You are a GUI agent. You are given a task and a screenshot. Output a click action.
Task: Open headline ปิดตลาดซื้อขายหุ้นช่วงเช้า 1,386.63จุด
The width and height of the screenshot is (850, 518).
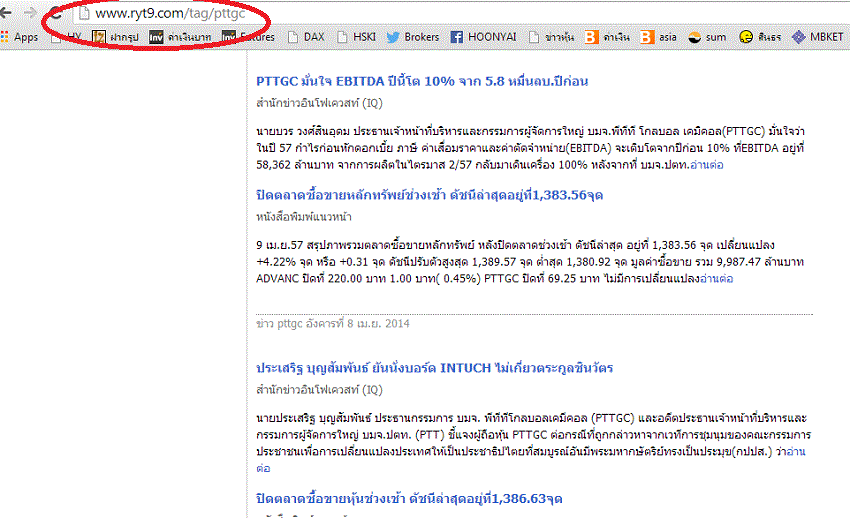click(x=409, y=498)
